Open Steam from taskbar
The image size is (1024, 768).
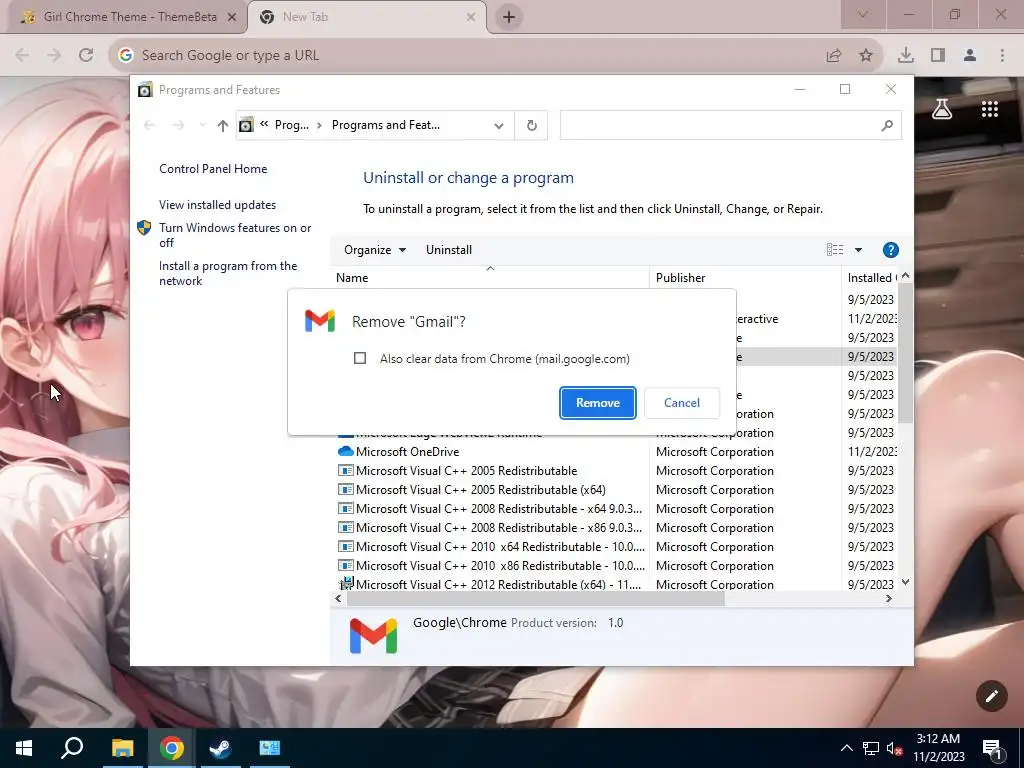point(220,748)
